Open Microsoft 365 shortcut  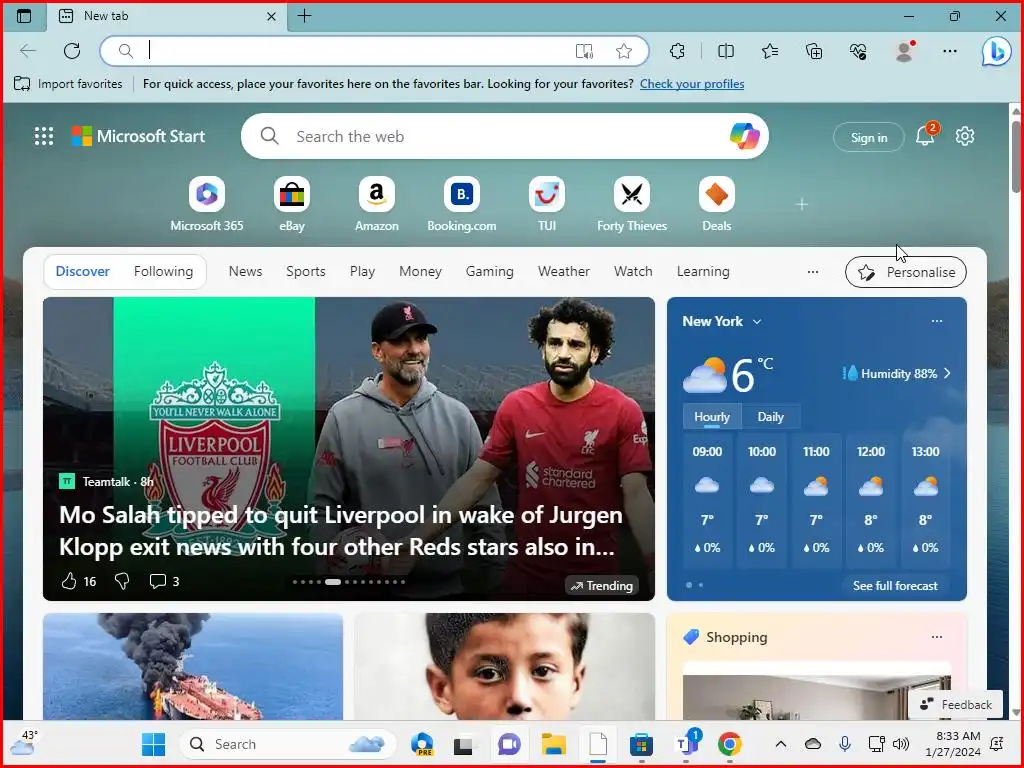(207, 204)
